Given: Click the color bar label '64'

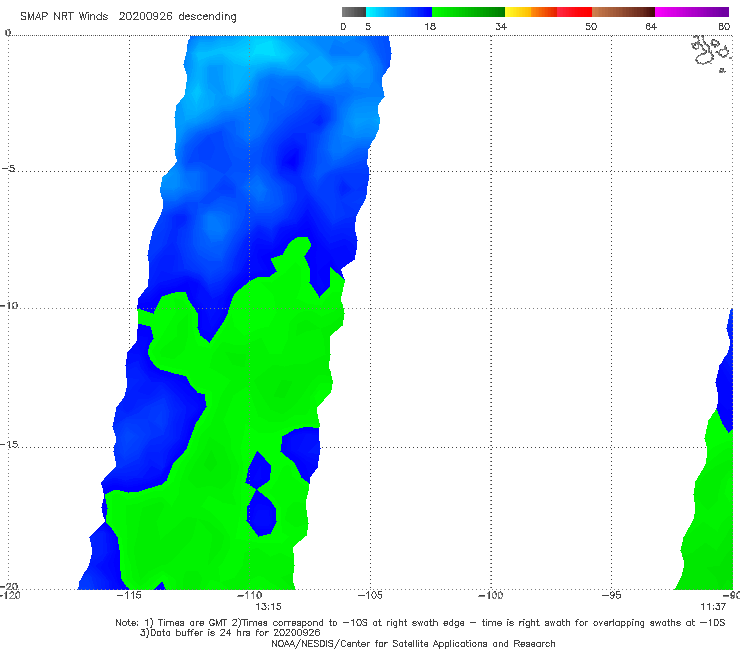Looking at the screenshot, I should coord(651,26).
